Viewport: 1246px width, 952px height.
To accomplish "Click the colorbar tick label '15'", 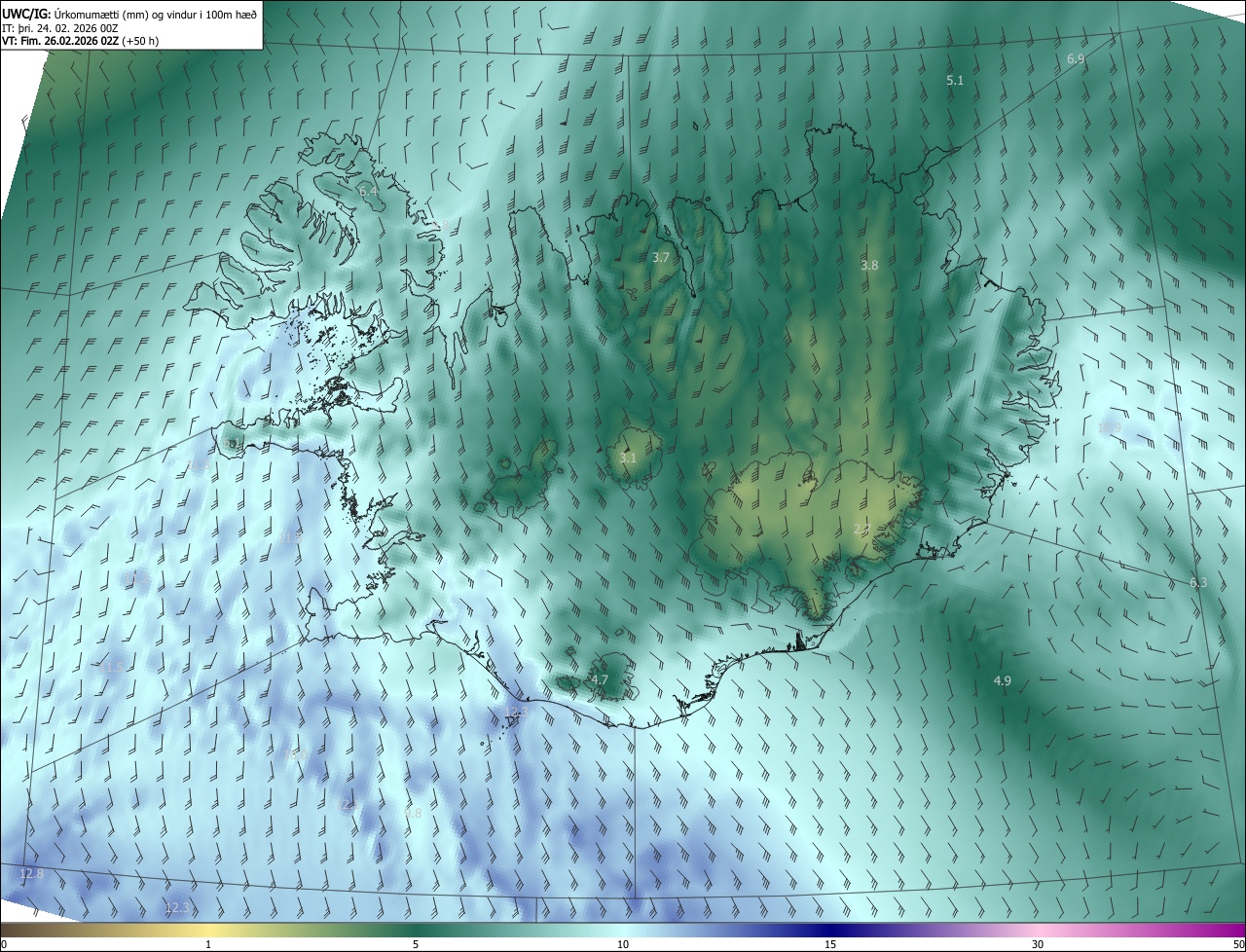I will click(x=830, y=945).
